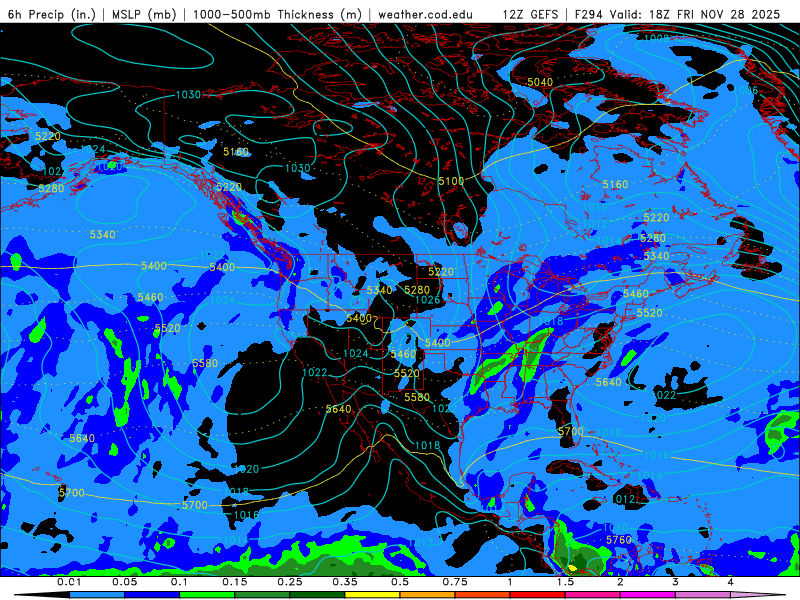The height and width of the screenshot is (600, 800).
Task: Click the 5640 label off Carolina coast
Action: pyautogui.click(x=609, y=382)
